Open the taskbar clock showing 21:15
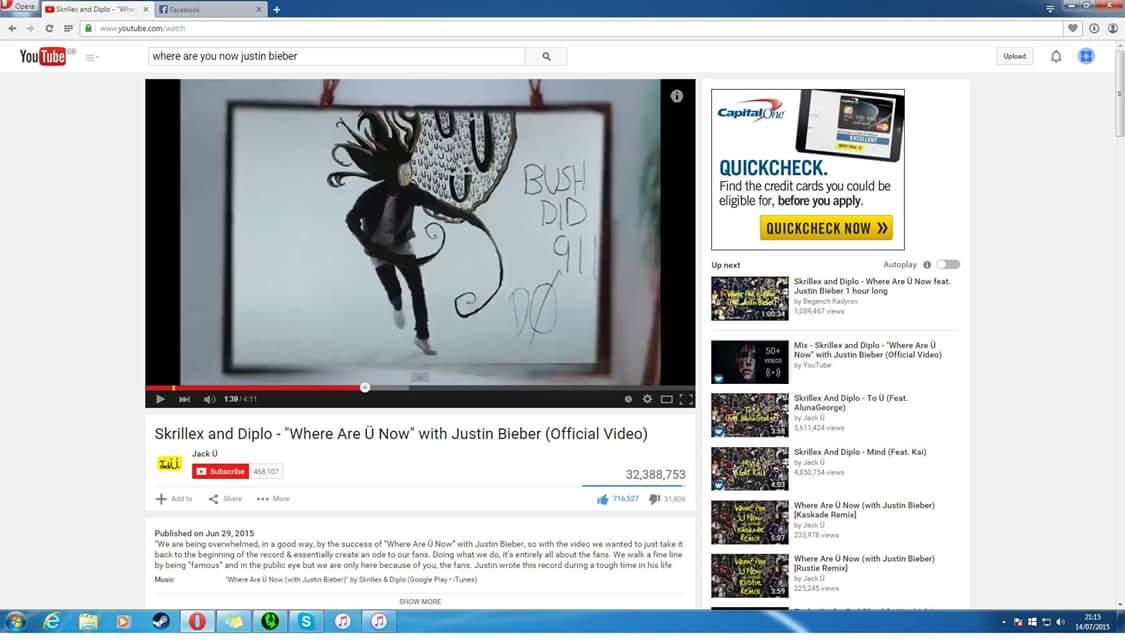1125x640 pixels. tap(1092, 622)
